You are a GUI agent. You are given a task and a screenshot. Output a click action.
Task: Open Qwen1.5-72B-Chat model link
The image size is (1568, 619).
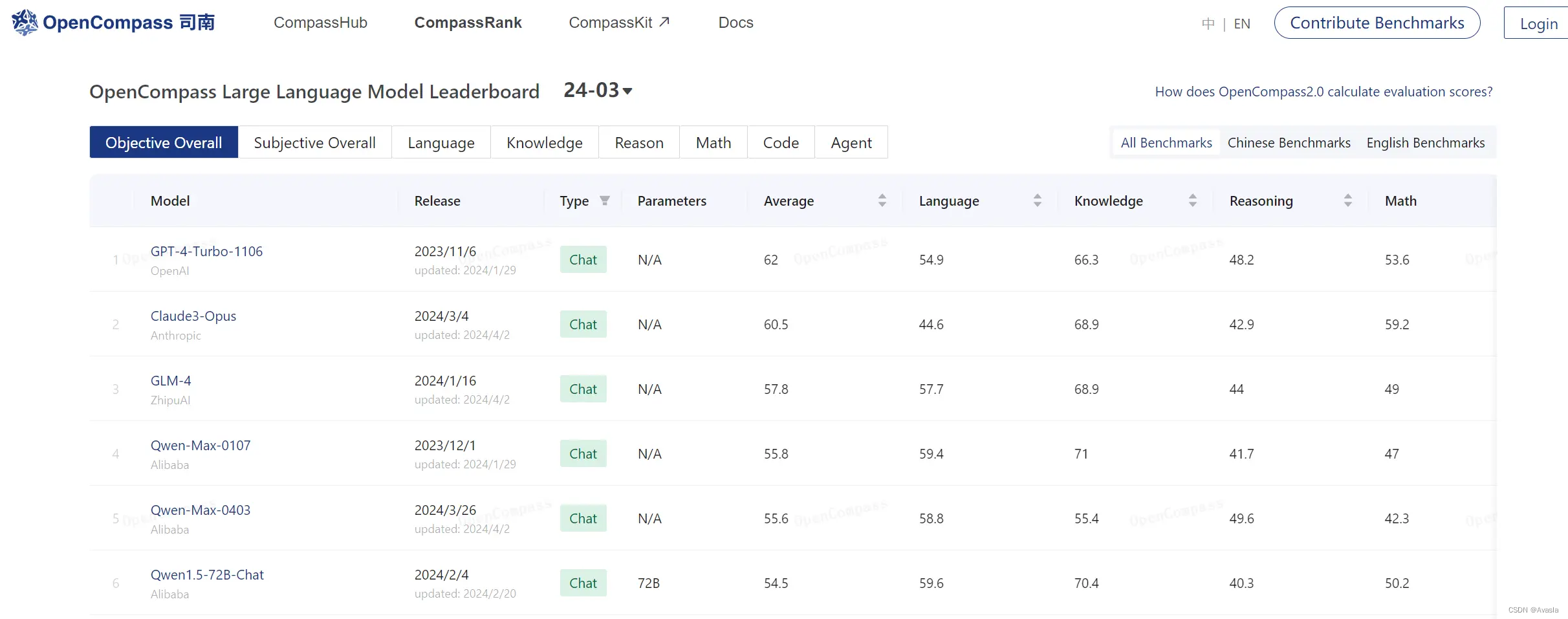(x=207, y=574)
